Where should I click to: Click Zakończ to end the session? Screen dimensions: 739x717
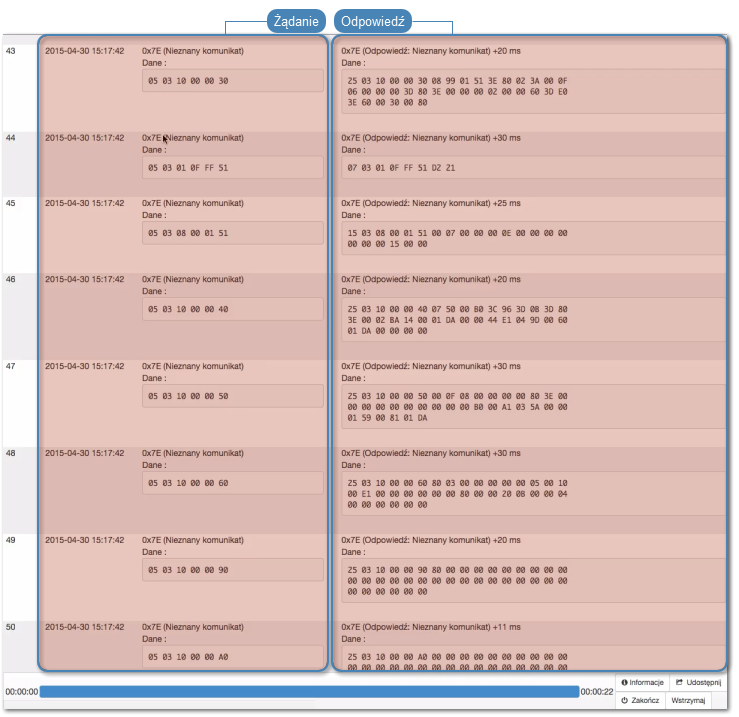point(640,700)
